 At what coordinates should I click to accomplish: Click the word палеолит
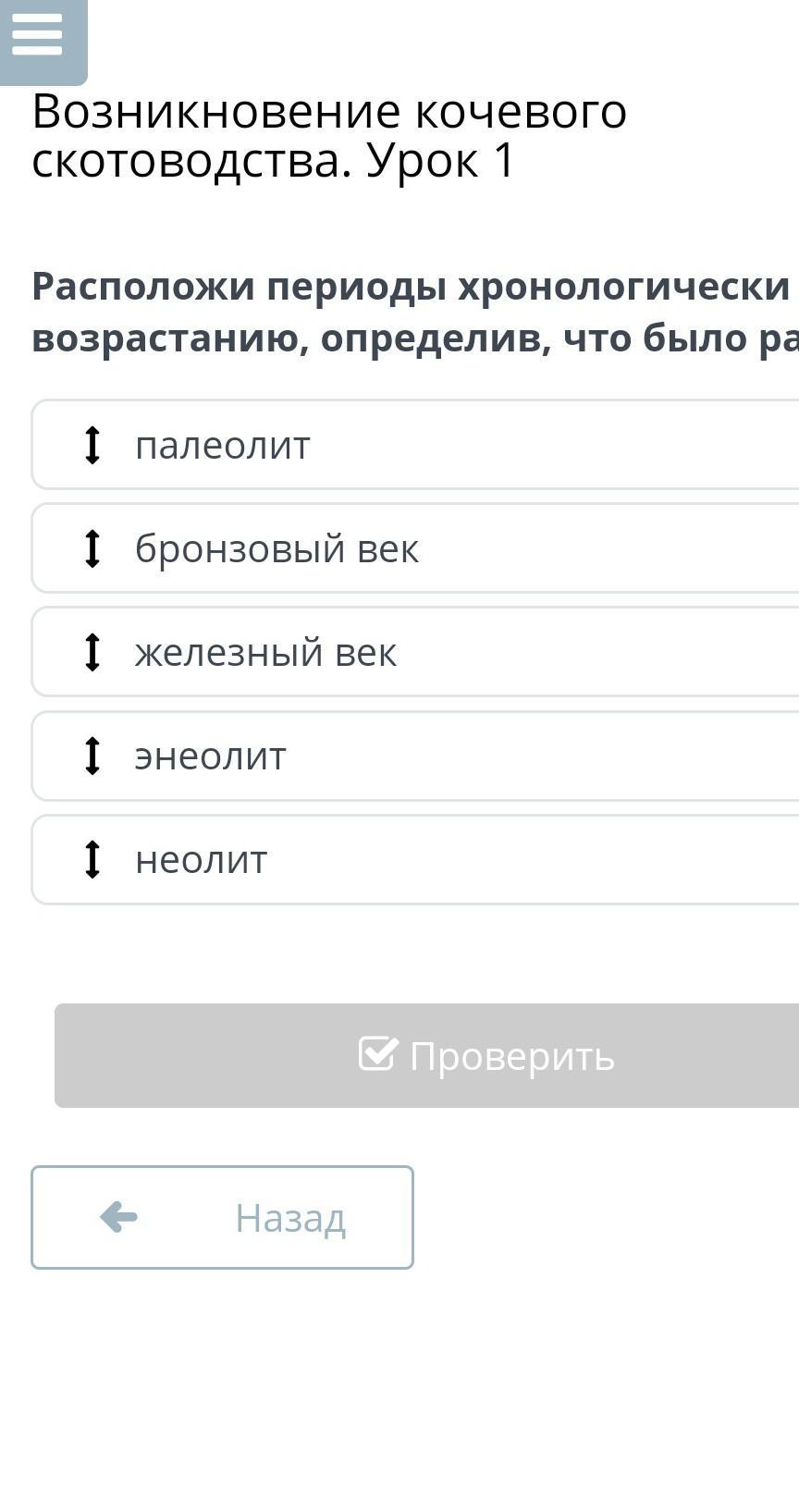pyautogui.click(x=223, y=446)
